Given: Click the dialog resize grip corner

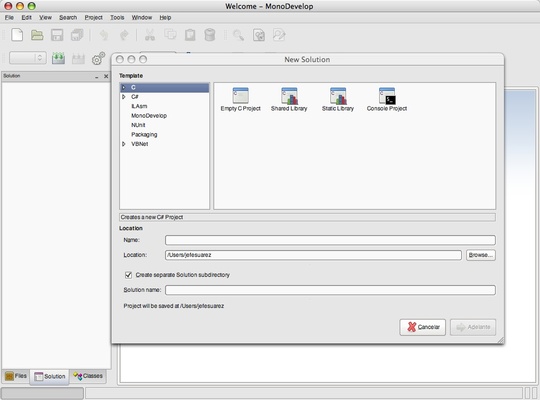Looking at the screenshot, I should pyautogui.click(x=501, y=340).
